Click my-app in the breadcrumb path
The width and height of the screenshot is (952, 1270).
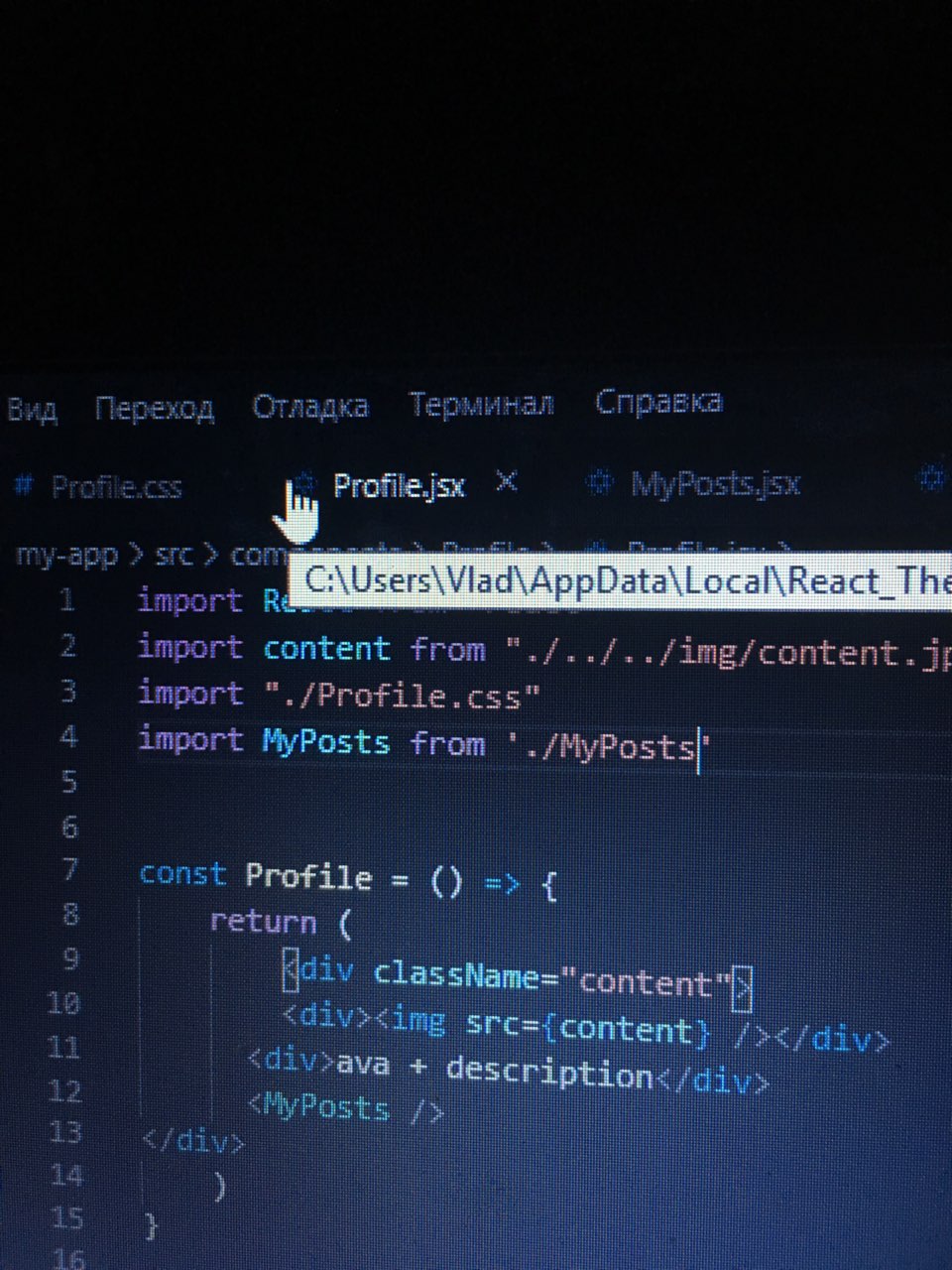click(66, 555)
